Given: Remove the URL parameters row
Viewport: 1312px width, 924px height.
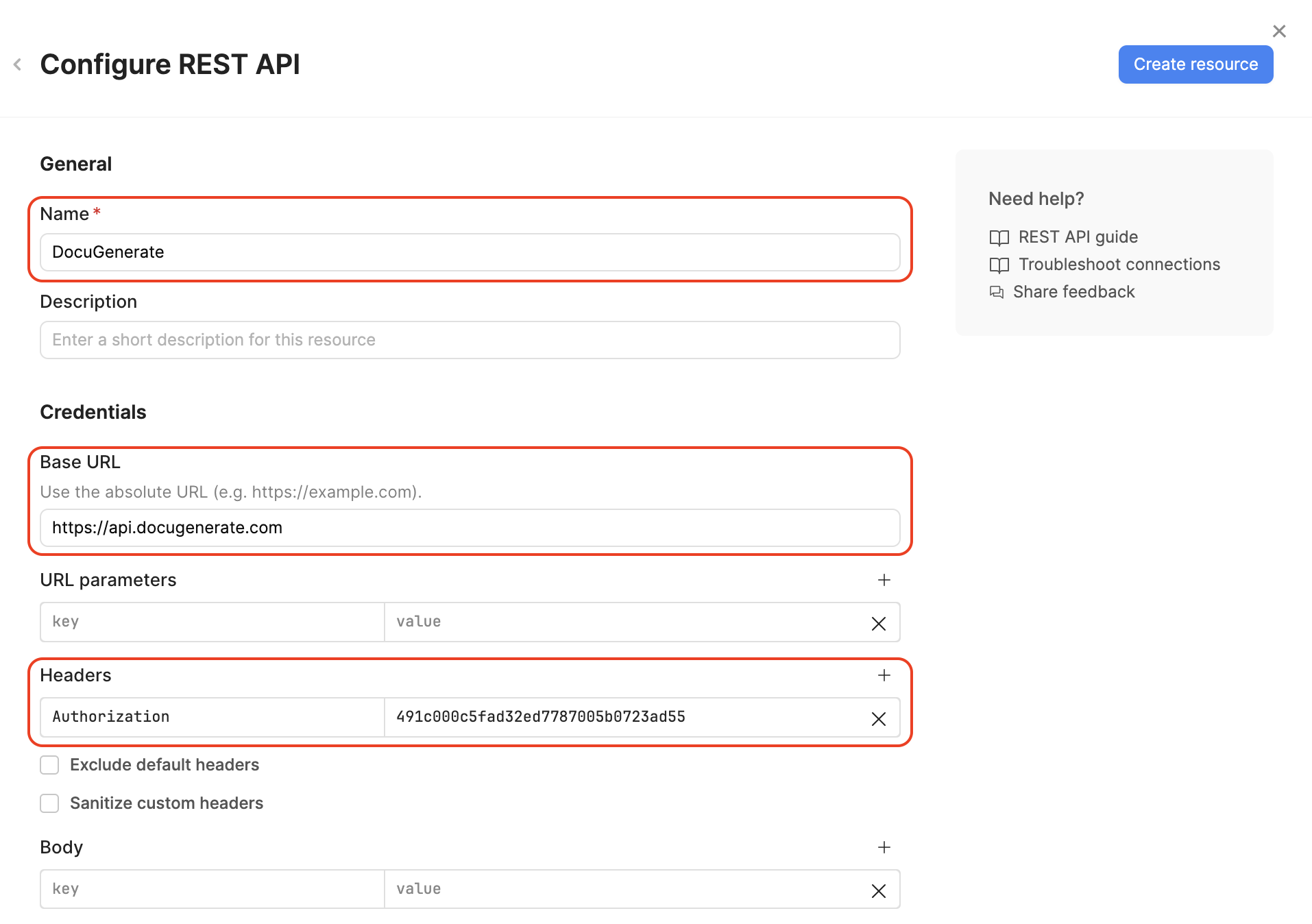Looking at the screenshot, I should pyautogui.click(x=879, y=623).
